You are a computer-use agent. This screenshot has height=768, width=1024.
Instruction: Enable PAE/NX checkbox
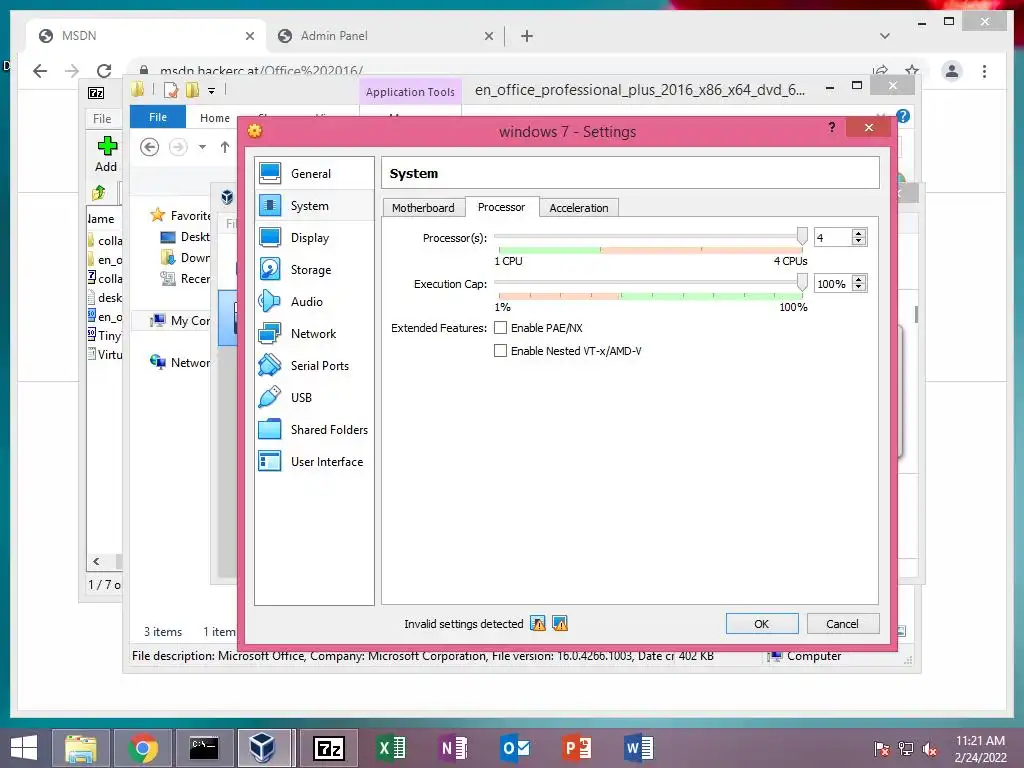point(500,327)
